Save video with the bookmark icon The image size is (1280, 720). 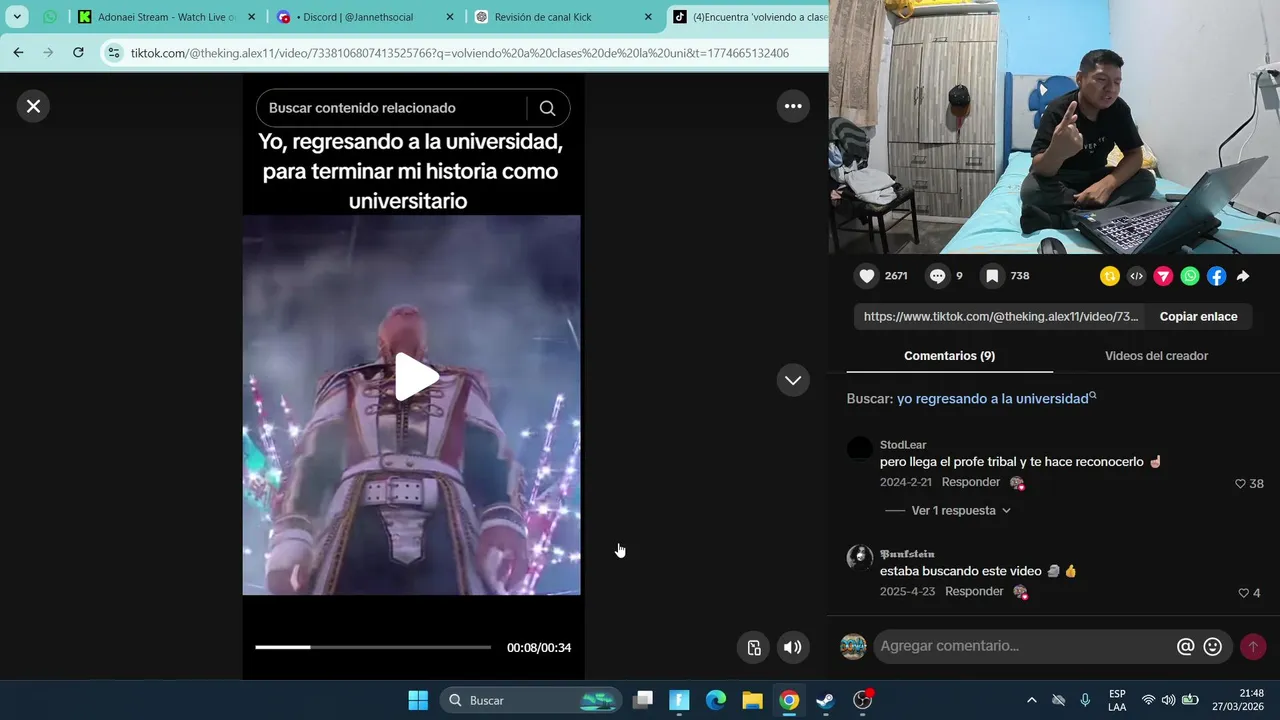tap(992, 276)
